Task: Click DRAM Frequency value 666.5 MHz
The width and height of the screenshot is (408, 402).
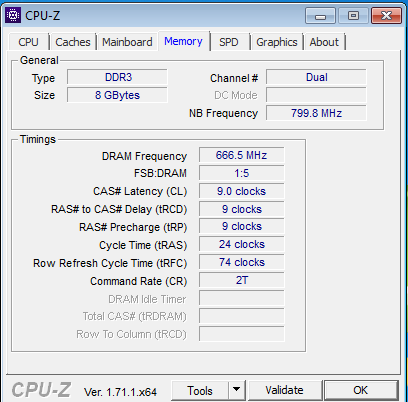Action: click(x=242, y=155)
